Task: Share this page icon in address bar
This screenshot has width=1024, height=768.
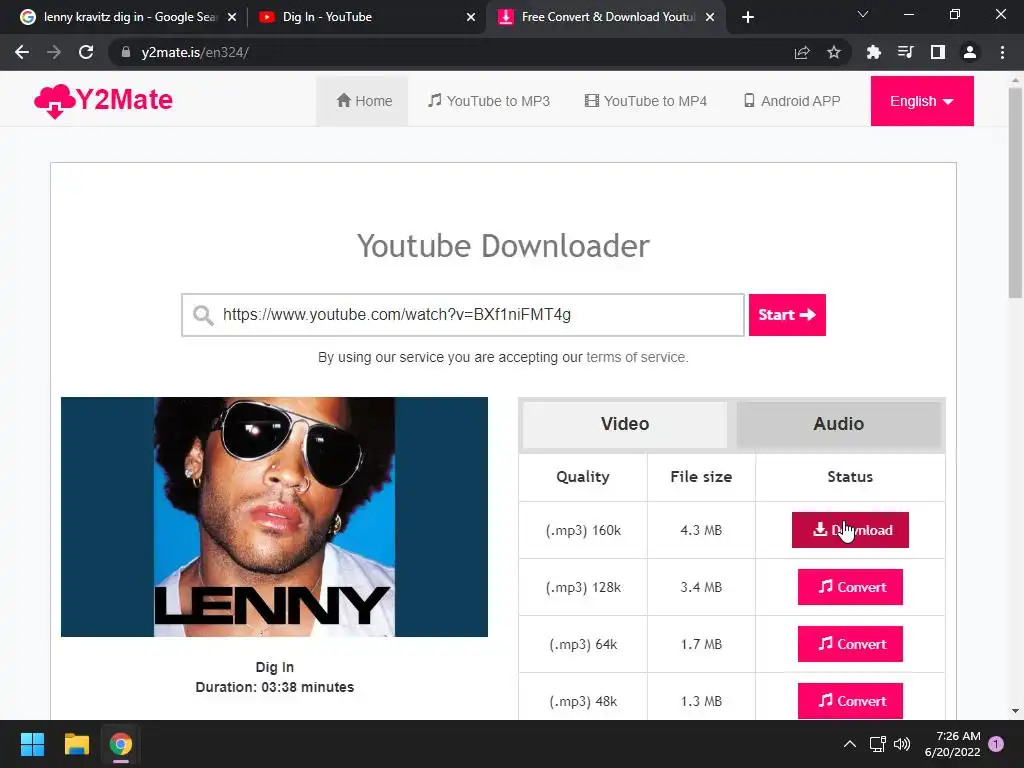Action: (x=802, y=52)
